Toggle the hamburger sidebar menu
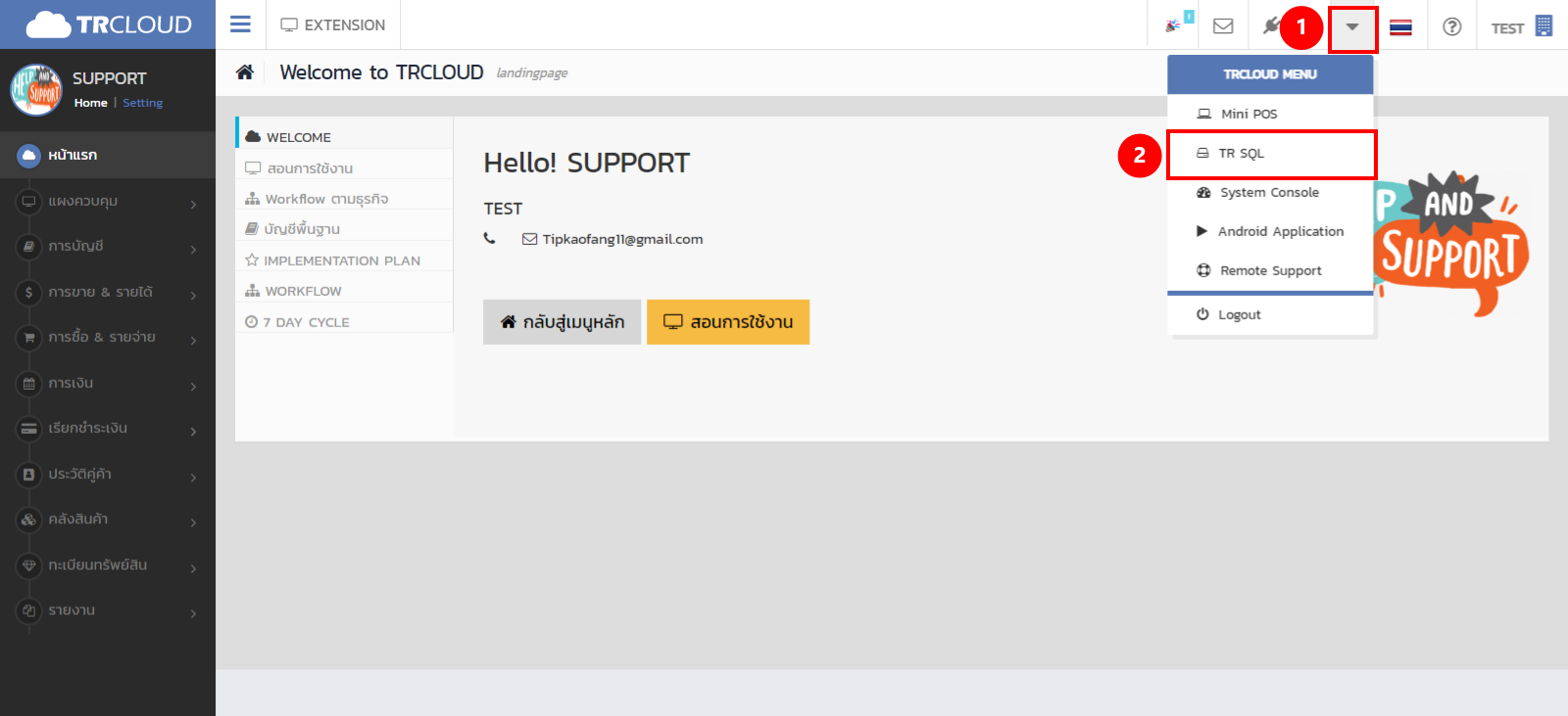Image resolution: width=1568 pixels, height=716 pixels. coord(240,24)
